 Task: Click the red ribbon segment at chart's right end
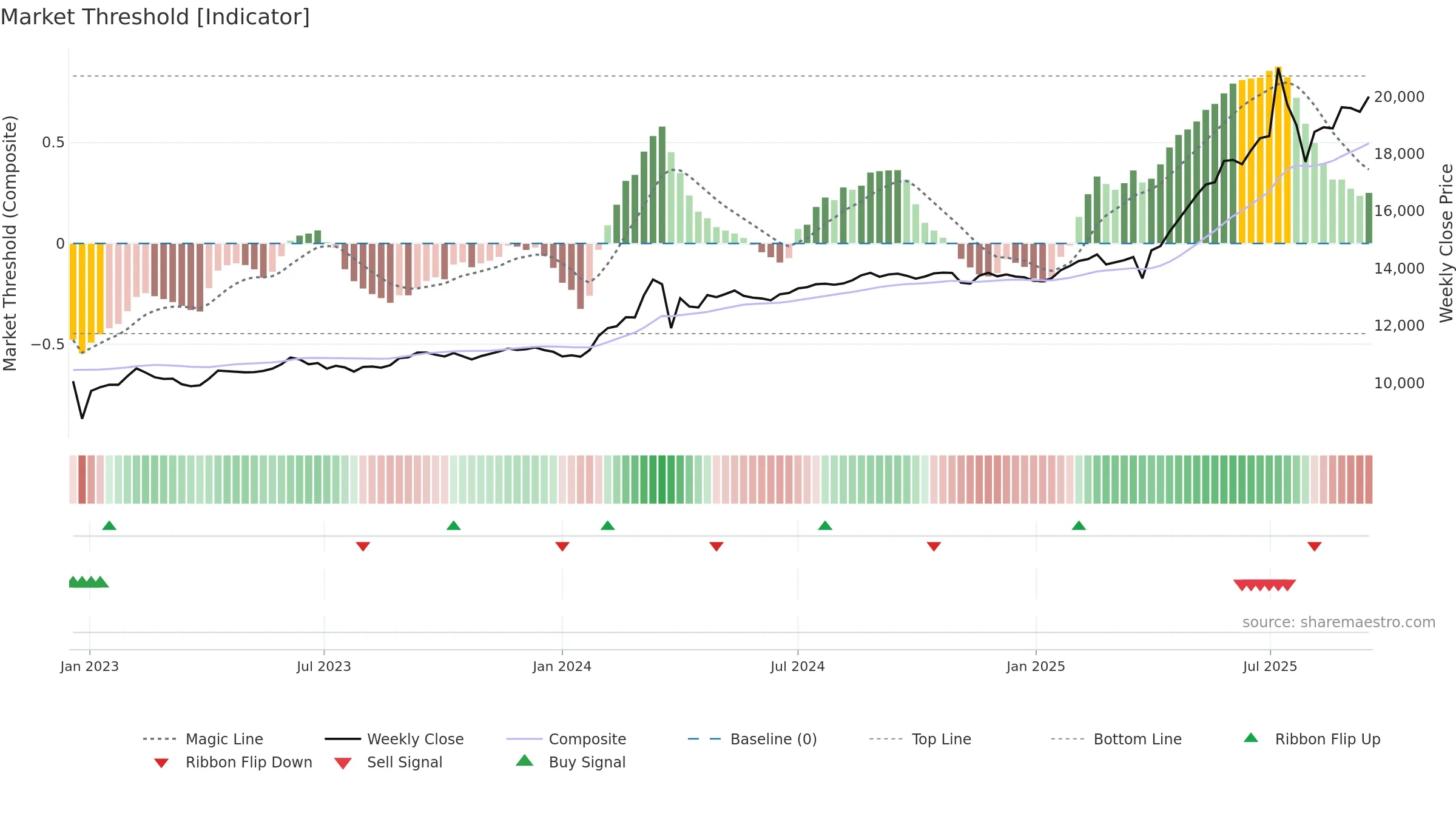[x=1369, y=479]
